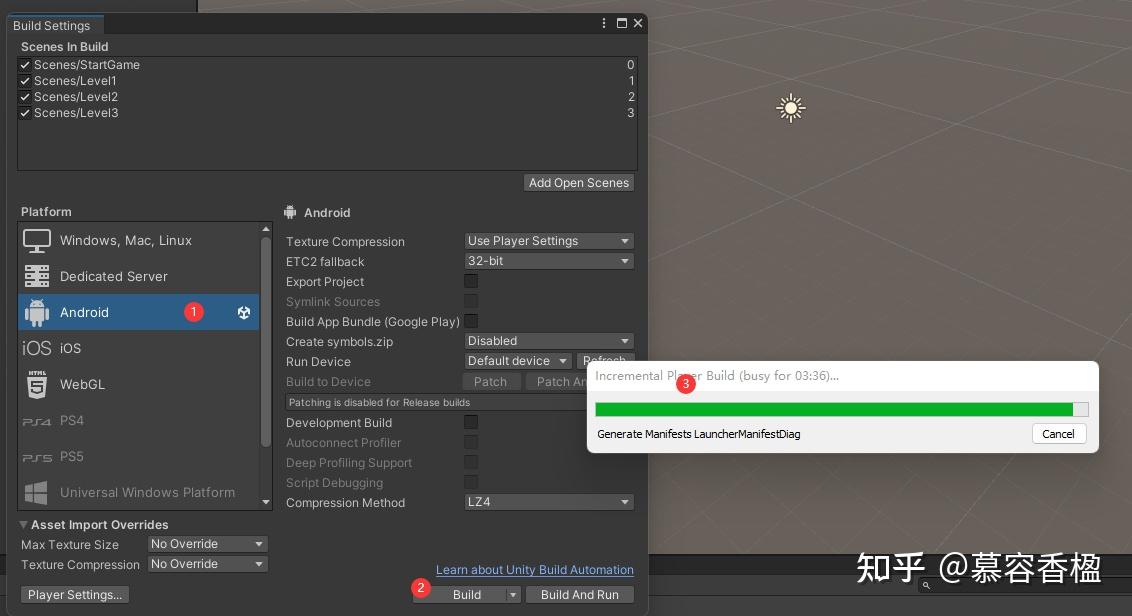Screen dimensions: 1132x616
Task: Open the Build button dropdown arrow
Action: [513, 595]
